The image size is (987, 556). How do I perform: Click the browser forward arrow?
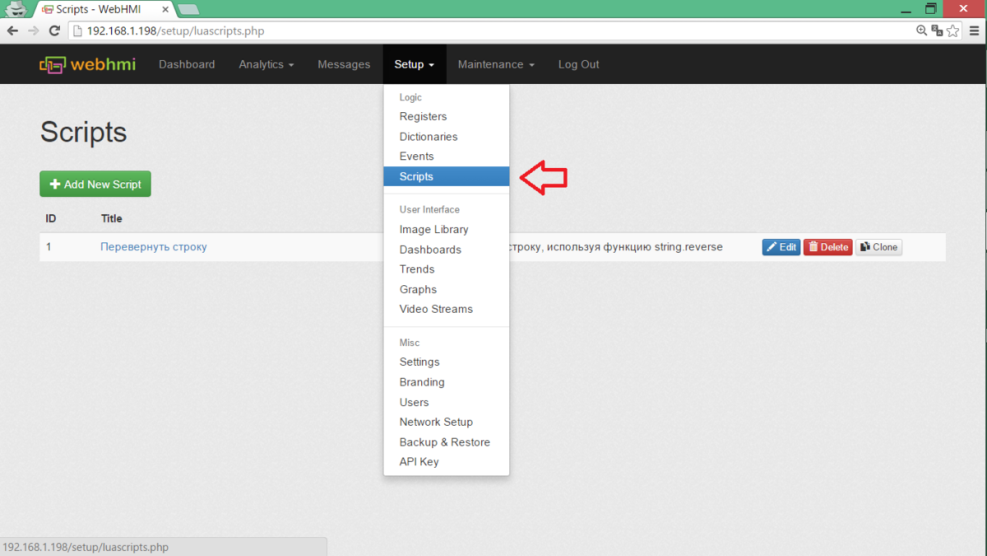(33, 31)
